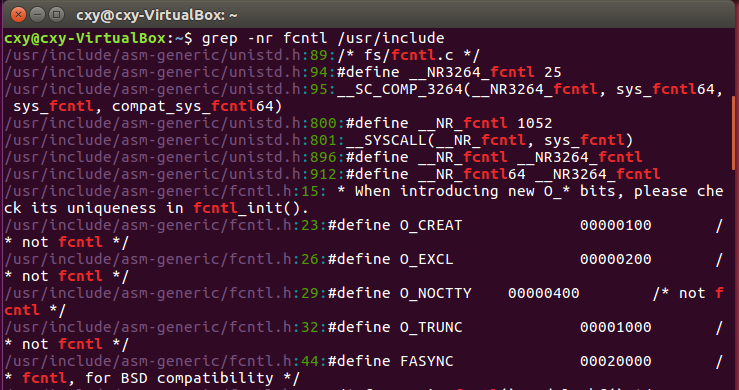Click the '#define O_EXCL' text on line 26

pyautogui.click(x=390, y=259)
